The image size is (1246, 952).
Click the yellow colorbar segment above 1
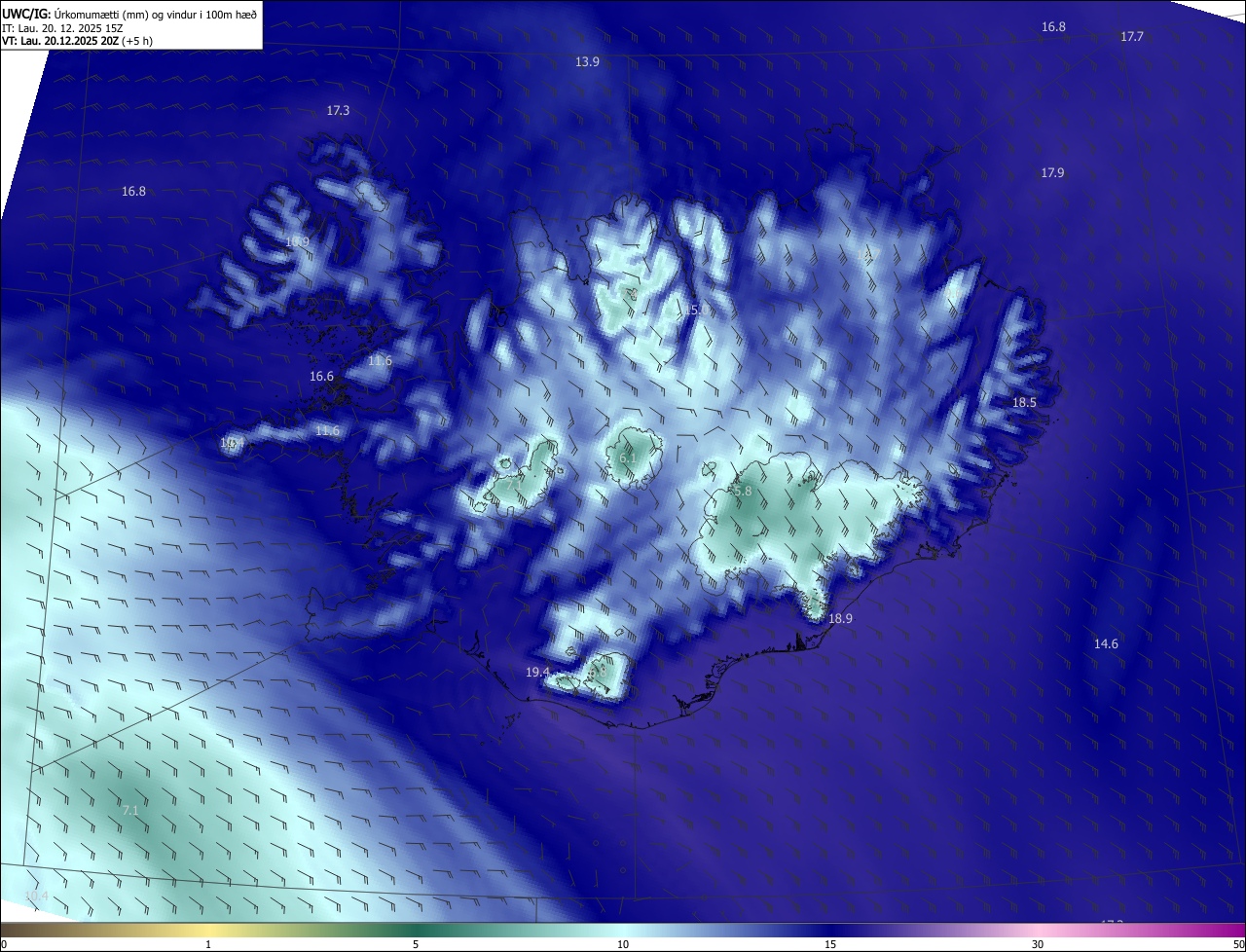[x=208, y=930]
